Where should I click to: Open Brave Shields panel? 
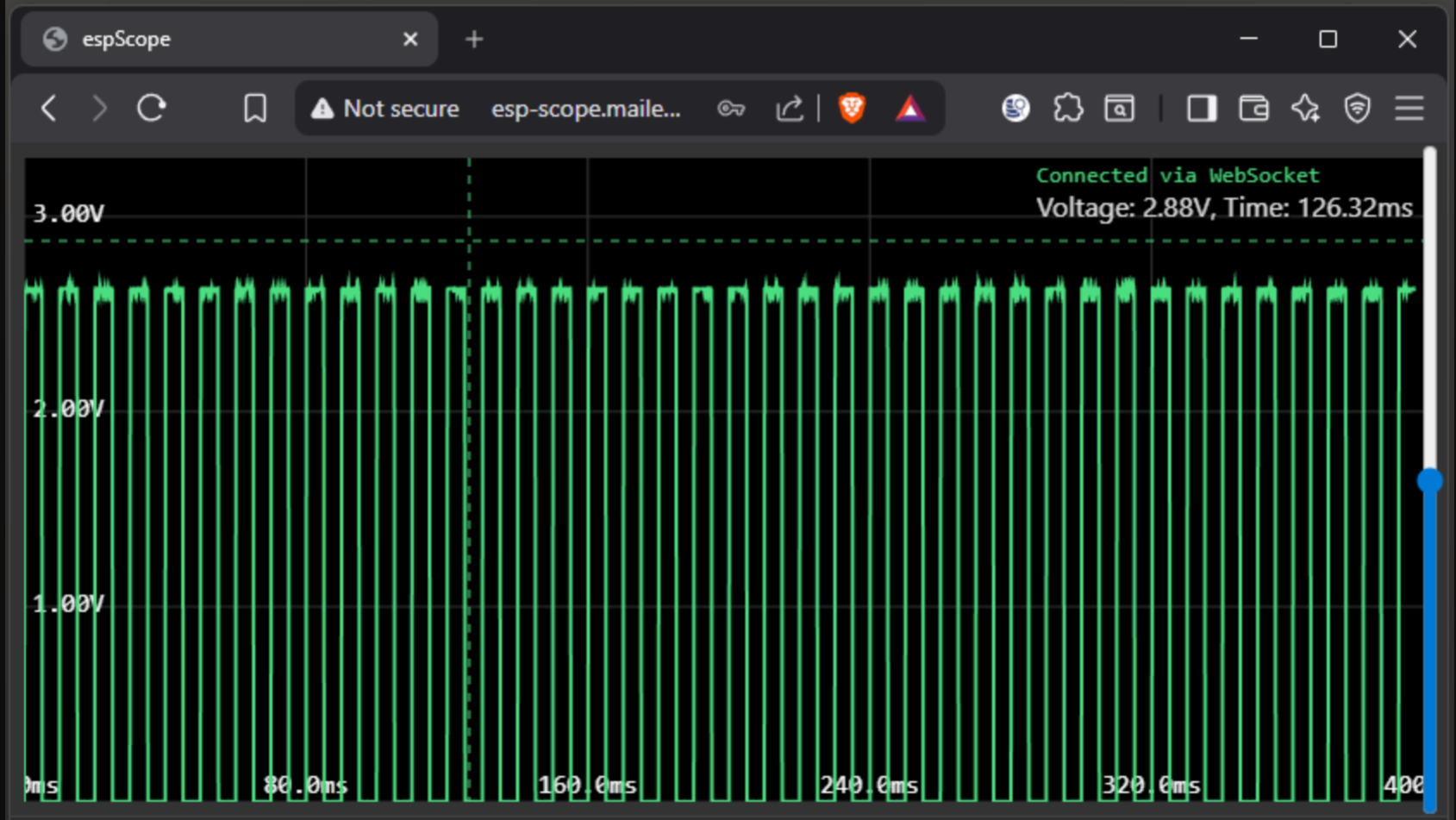(x=852, y=108)
